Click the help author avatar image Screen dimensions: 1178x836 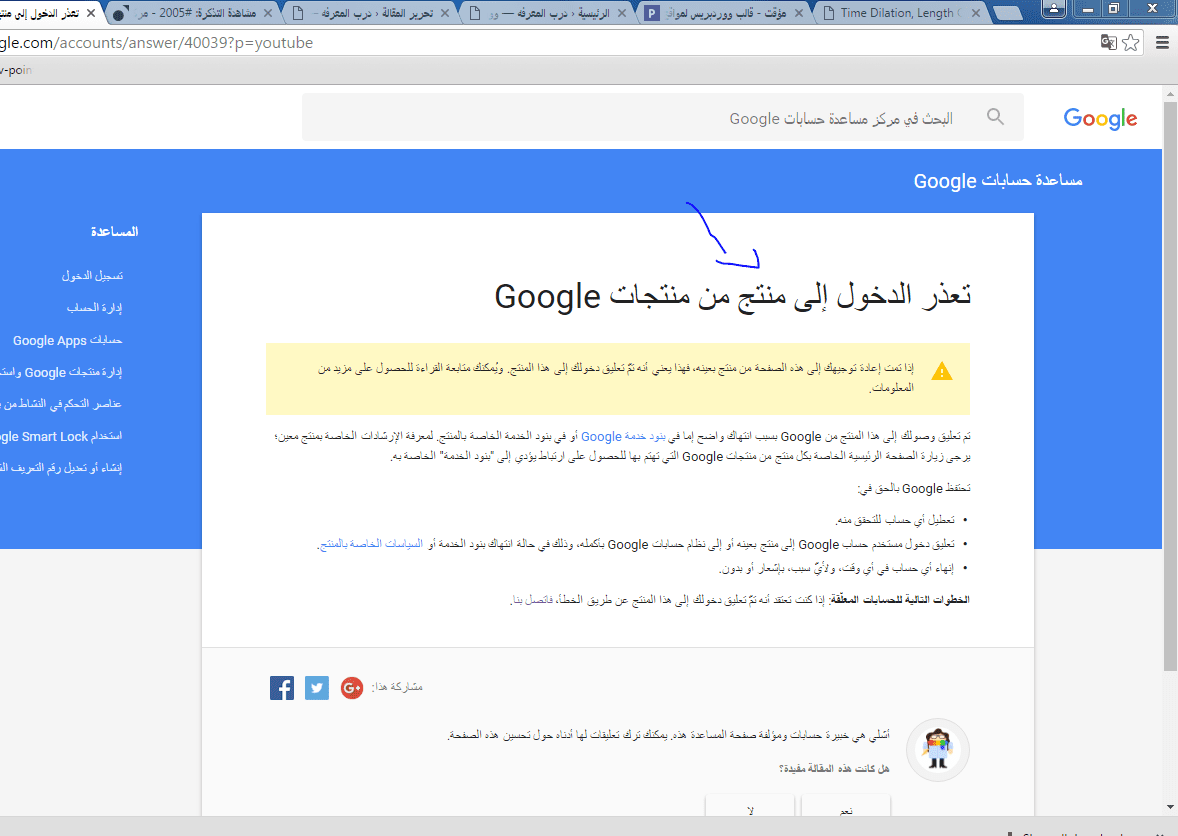(938, 750)
